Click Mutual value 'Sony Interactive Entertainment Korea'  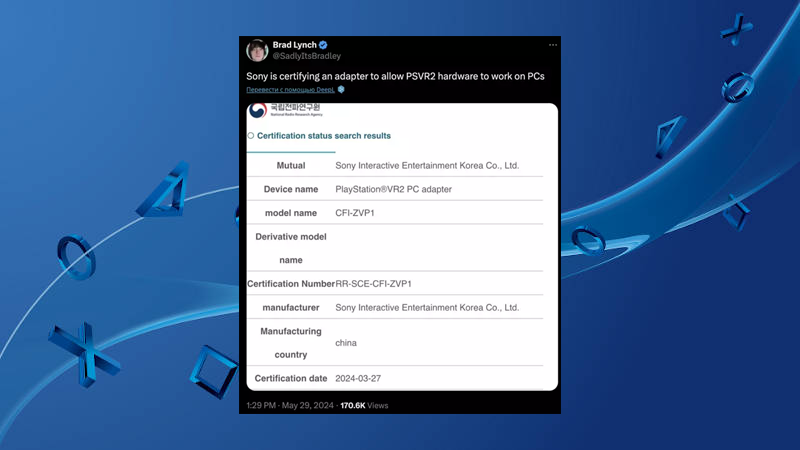click(427, 165)
